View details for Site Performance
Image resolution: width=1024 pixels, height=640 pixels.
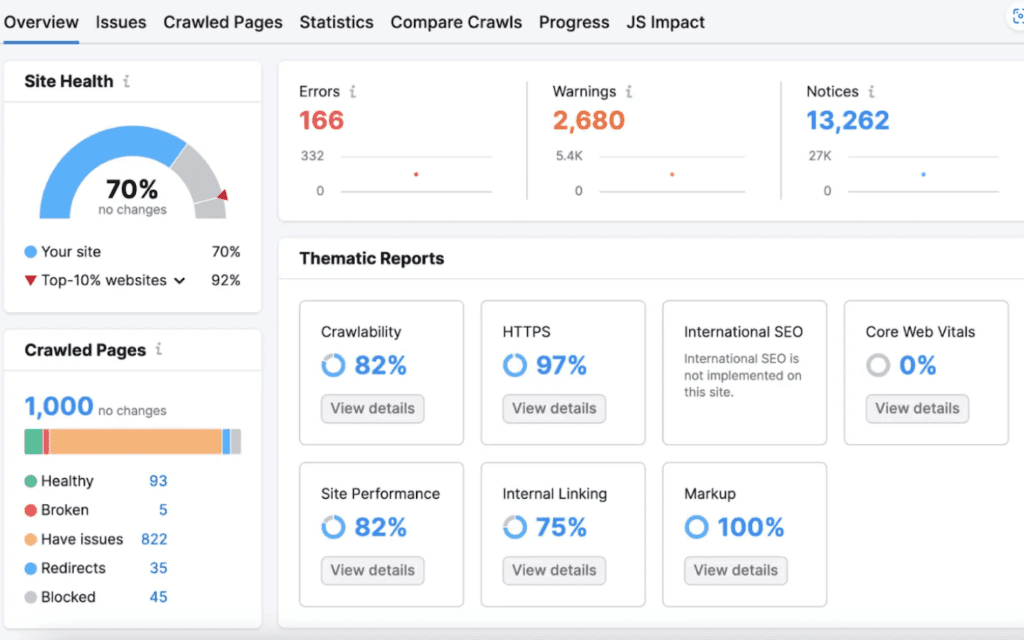pos(372,570)
